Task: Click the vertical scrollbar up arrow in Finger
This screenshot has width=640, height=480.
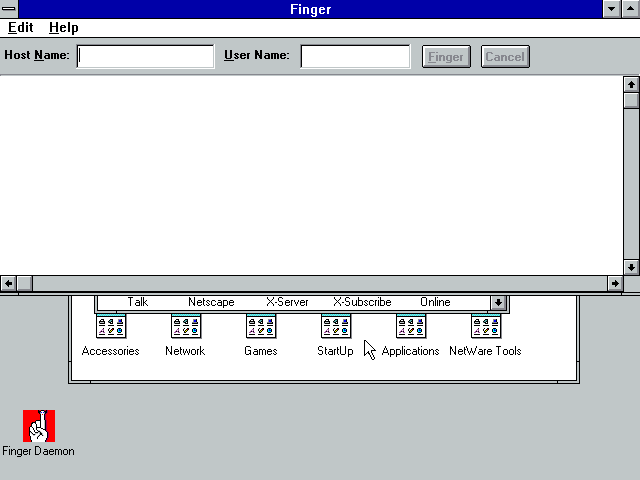Action: (631, 84)
